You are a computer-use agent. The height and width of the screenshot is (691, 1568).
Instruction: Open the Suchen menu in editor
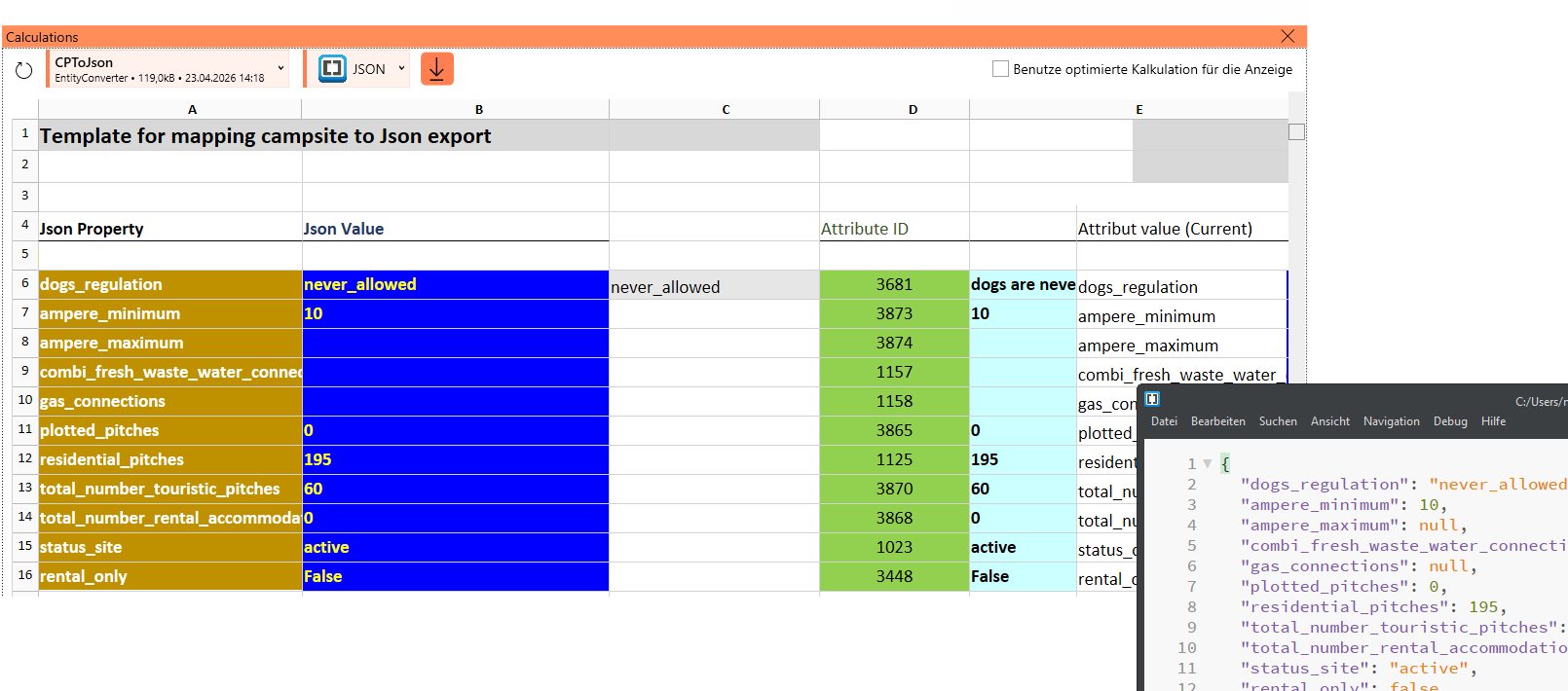[x=1277, y=421]
